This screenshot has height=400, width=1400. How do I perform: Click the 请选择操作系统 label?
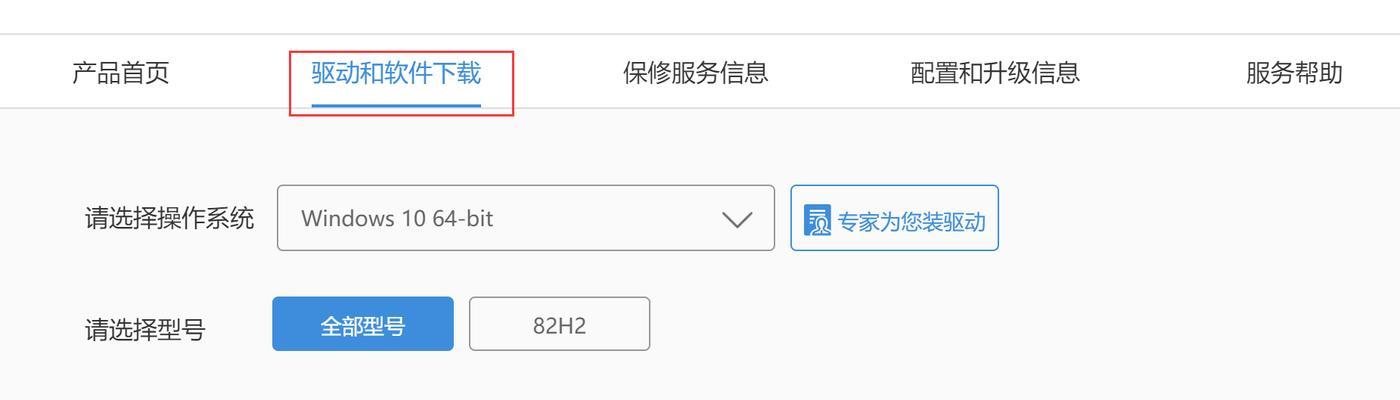170,219
